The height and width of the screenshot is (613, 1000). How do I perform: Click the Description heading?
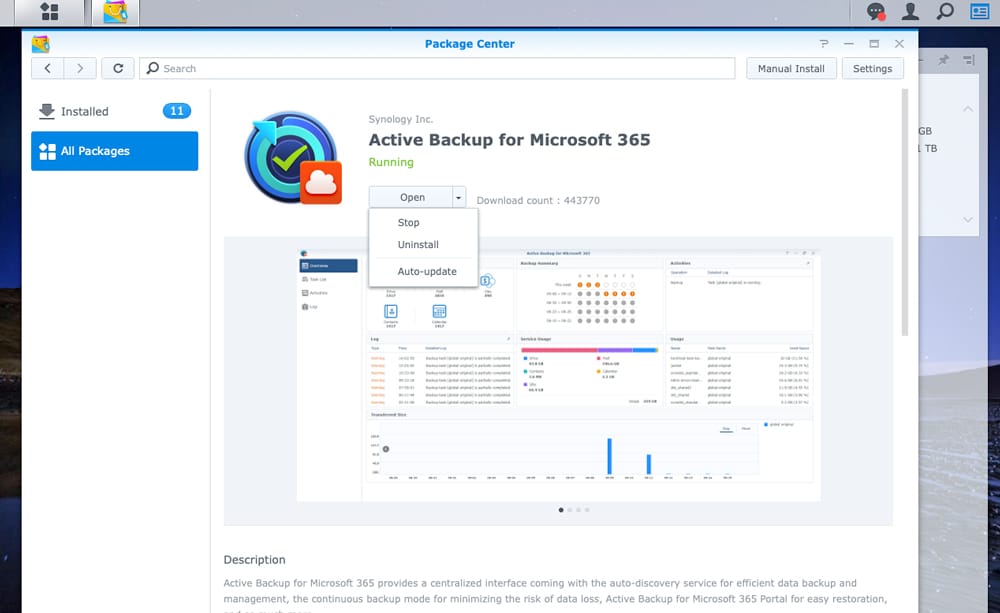[x=254, y=559]
